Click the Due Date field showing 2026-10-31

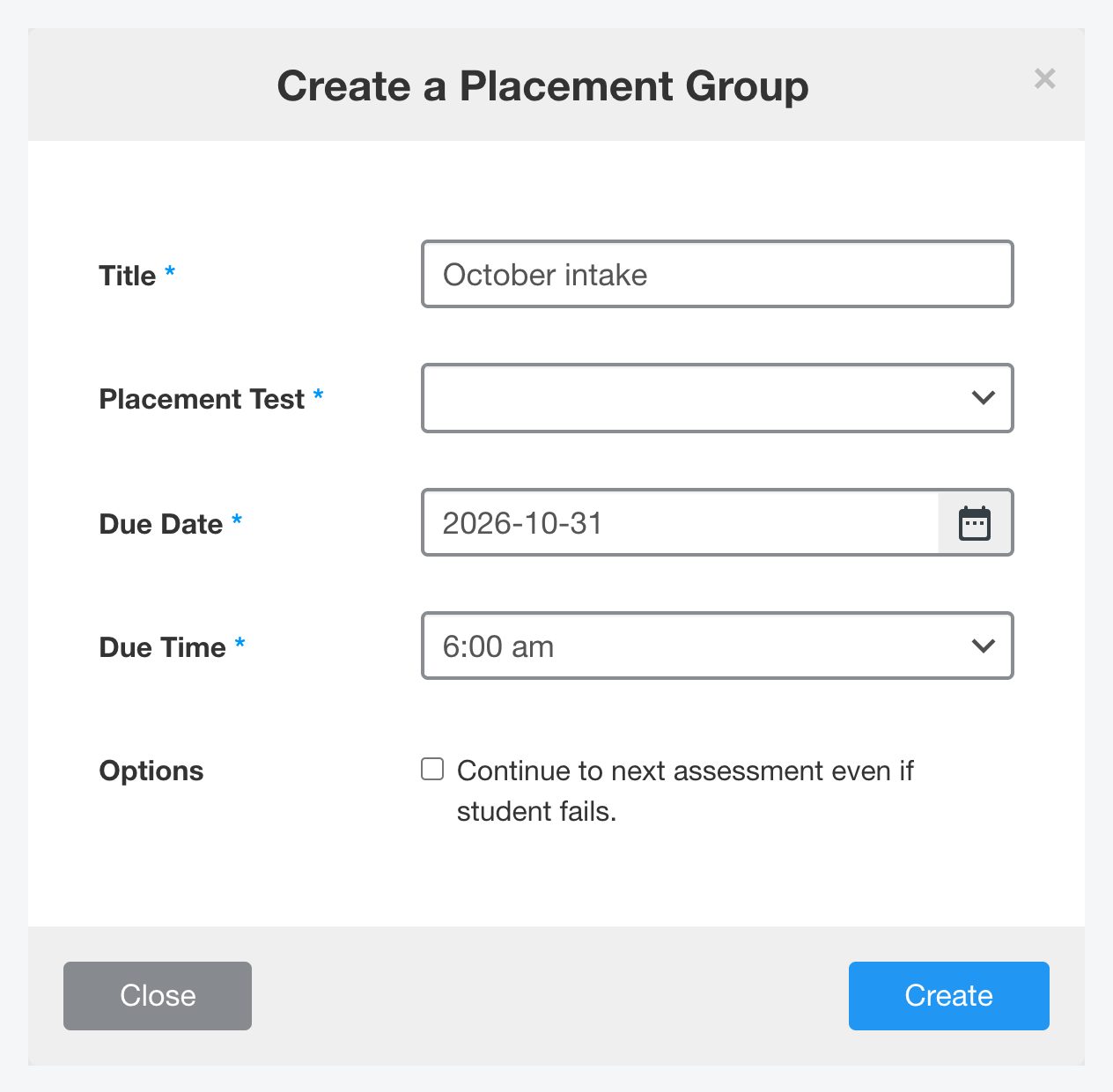(681, 523)
